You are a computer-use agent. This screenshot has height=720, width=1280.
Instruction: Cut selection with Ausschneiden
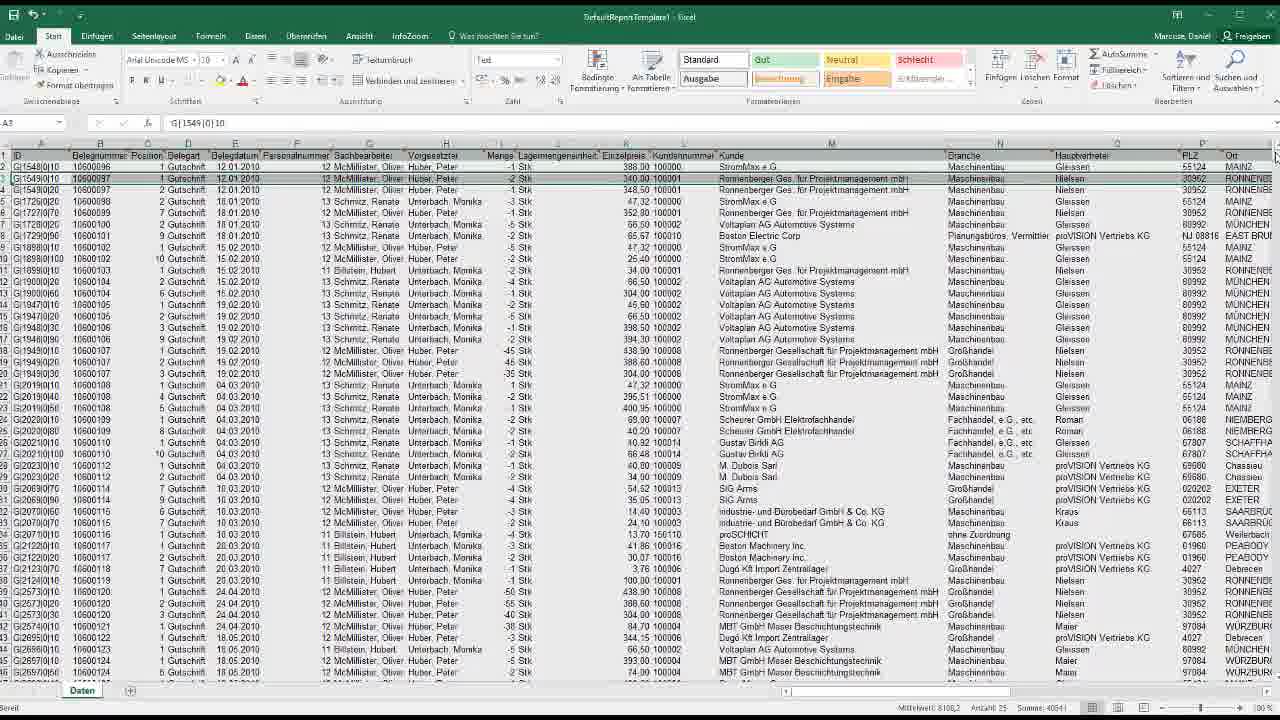(65, 54)
